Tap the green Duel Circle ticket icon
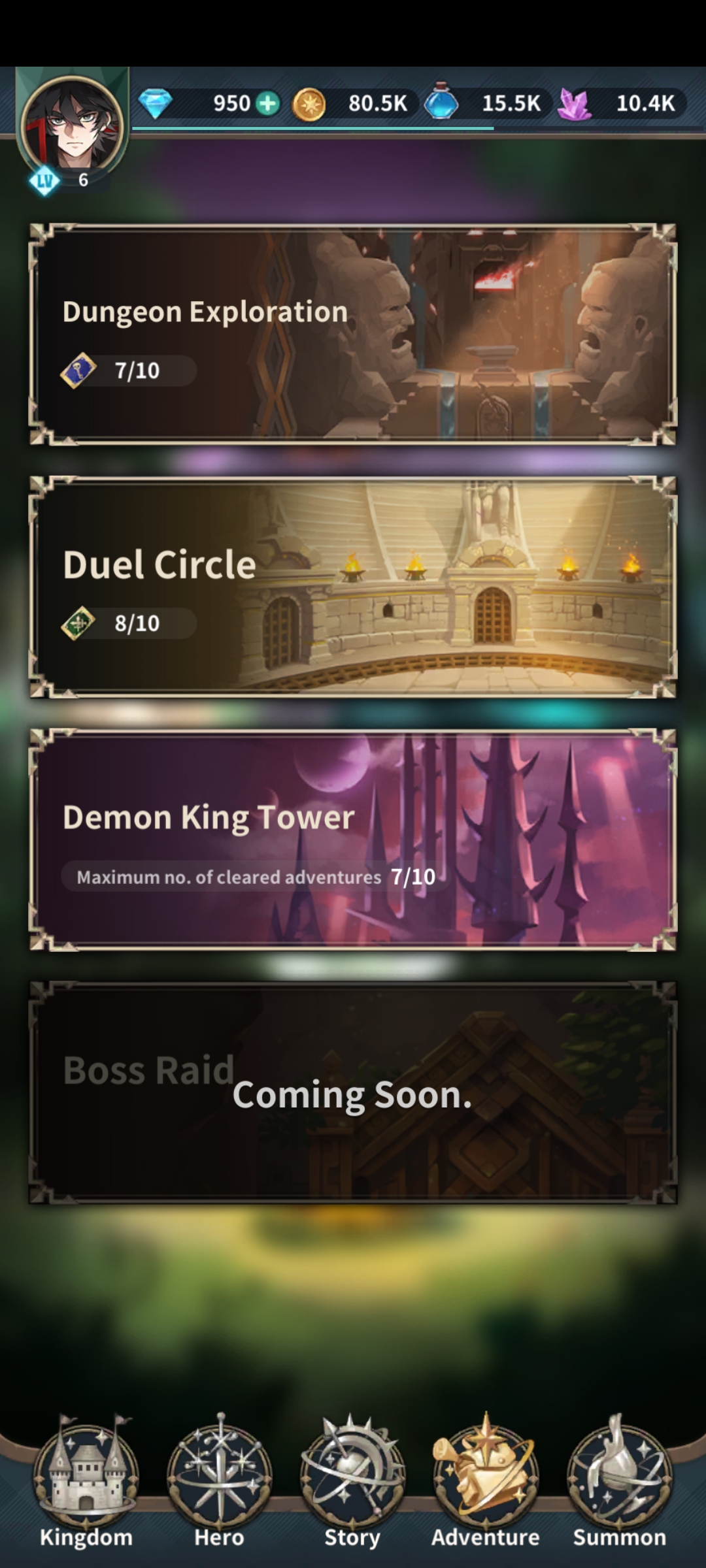This screenshot has height=1568, width=706. tap(78, 623)
